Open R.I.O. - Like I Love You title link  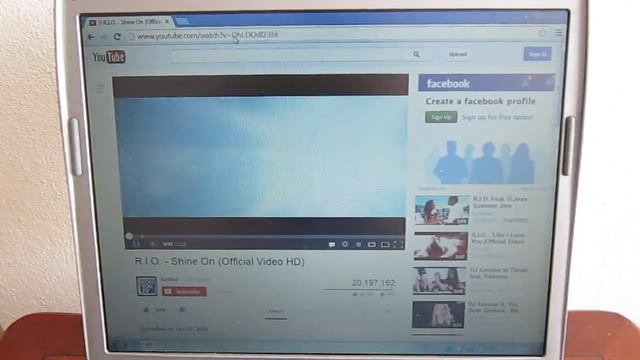point(498,238)
